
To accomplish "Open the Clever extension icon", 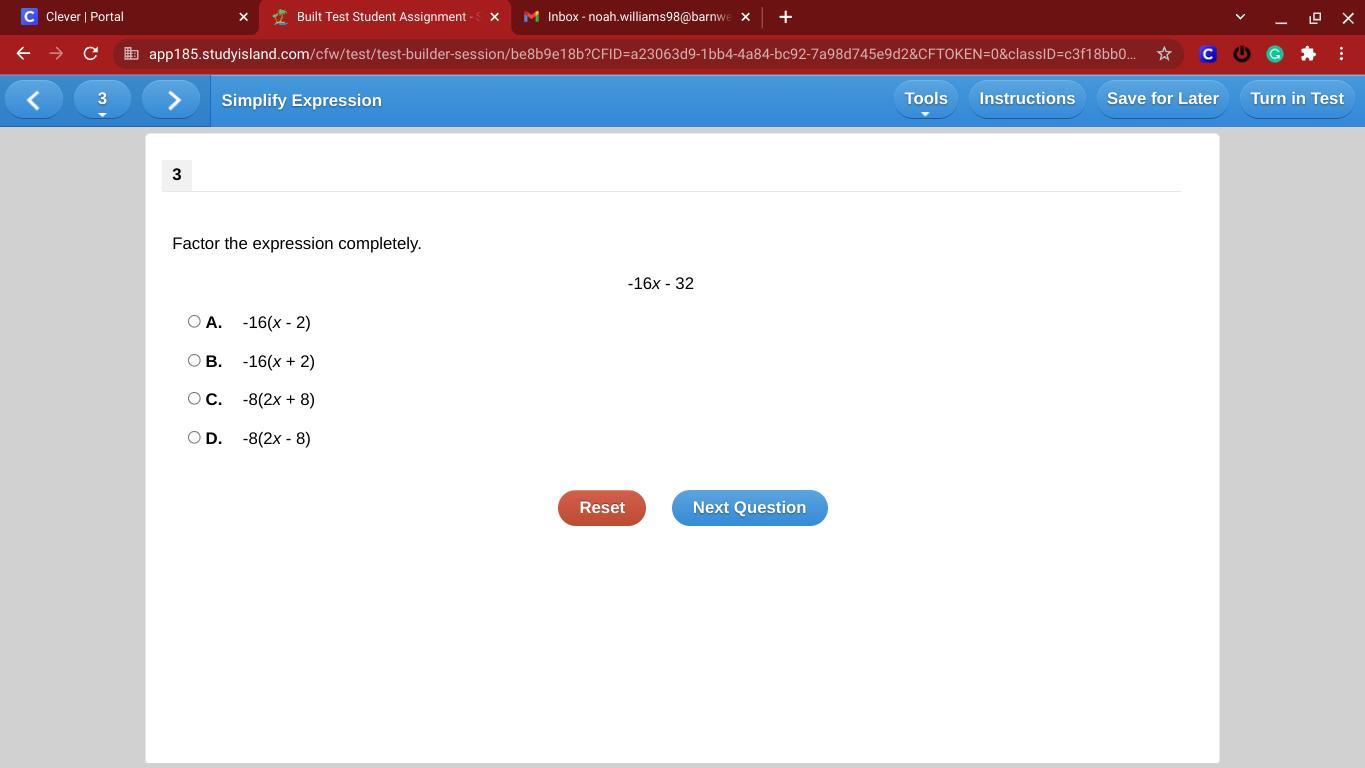I will pos(1208,54).
